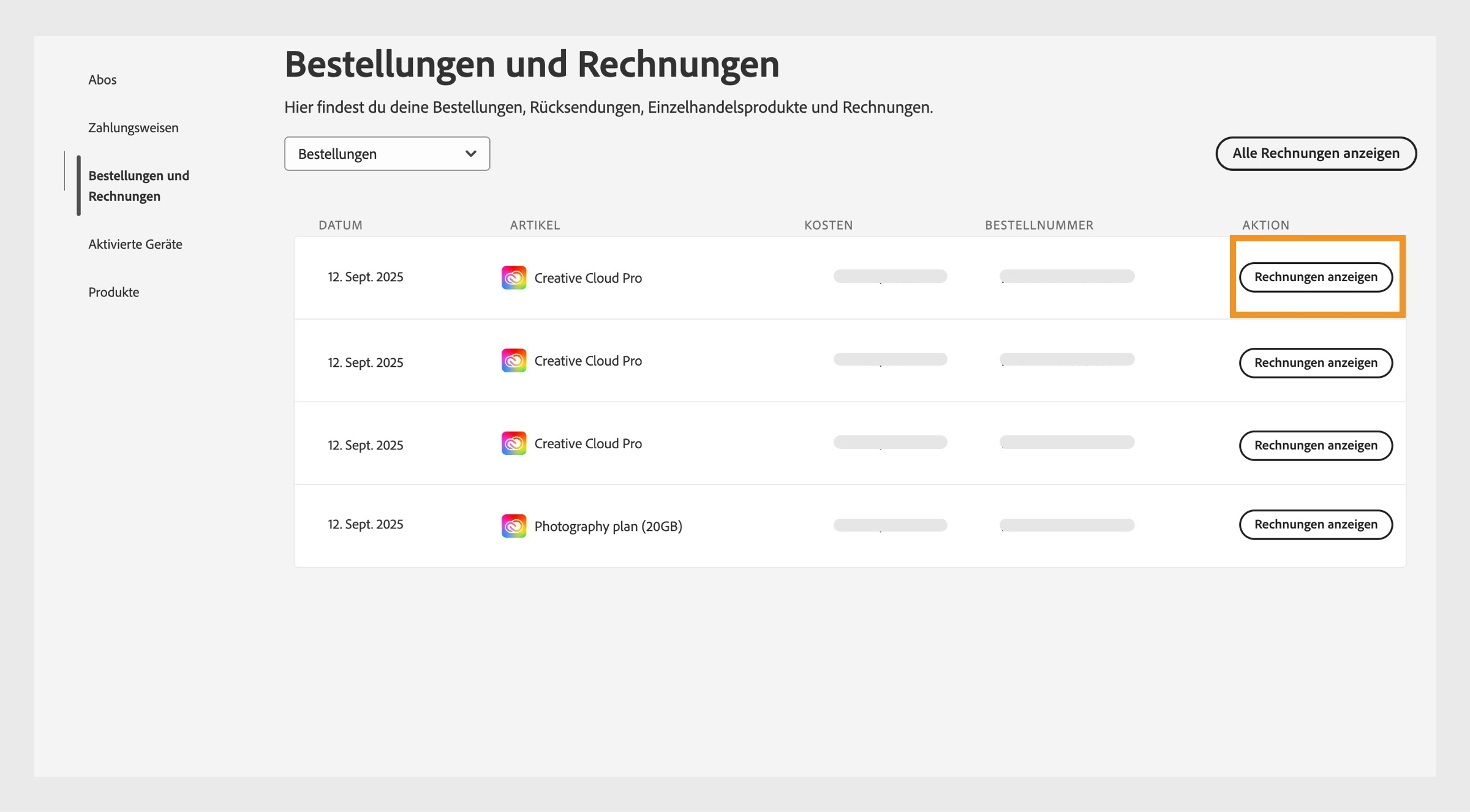Open the Bestellungen filter dropdown
The image size is (1470, 812).
[x=386, y=154]
